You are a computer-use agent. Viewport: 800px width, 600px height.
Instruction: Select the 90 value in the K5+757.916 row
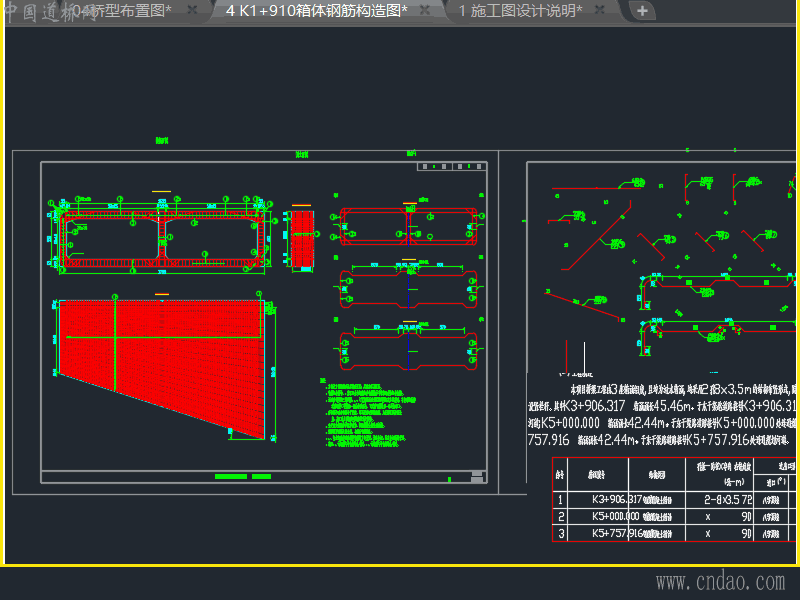(746, 533)
